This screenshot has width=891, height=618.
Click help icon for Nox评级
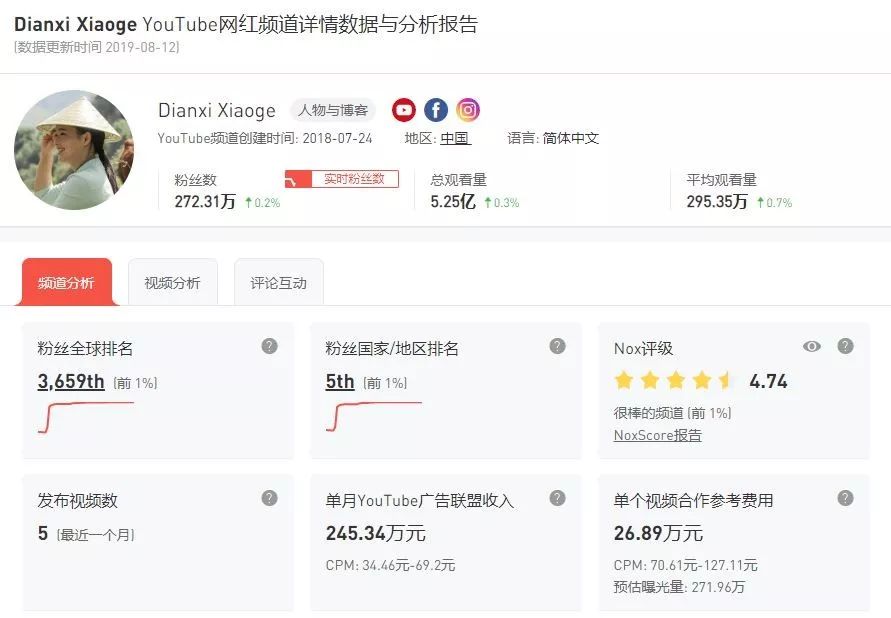pos(845,346)
